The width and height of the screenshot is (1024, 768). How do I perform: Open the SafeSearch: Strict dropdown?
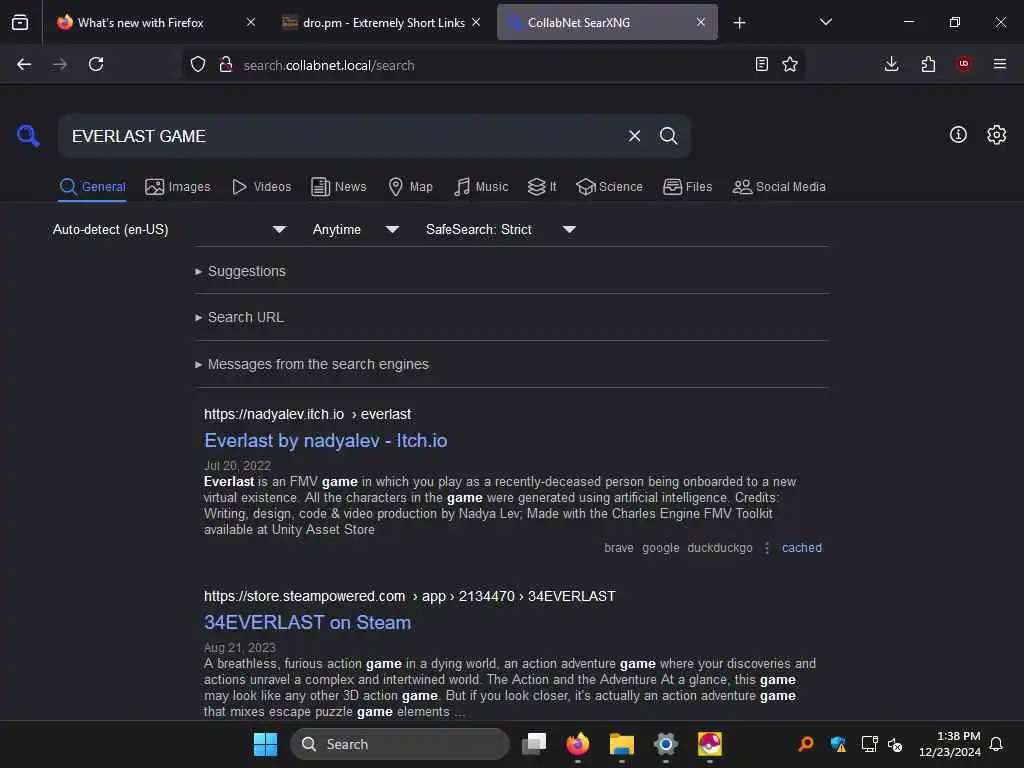500,229
